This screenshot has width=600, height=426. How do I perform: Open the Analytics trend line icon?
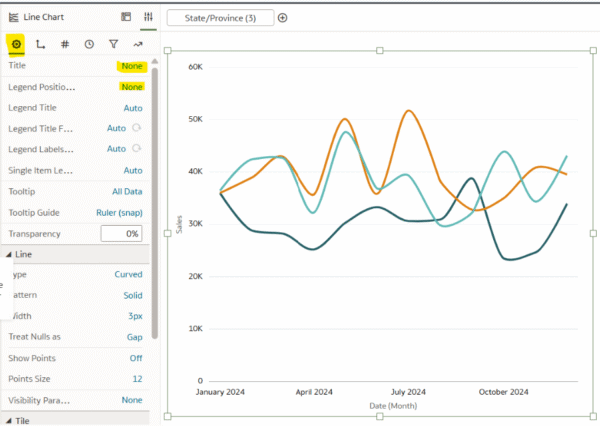(138, 44)
